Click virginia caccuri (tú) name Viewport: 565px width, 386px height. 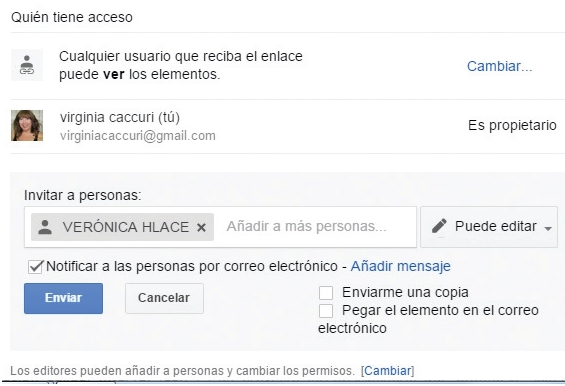point(120,117)
